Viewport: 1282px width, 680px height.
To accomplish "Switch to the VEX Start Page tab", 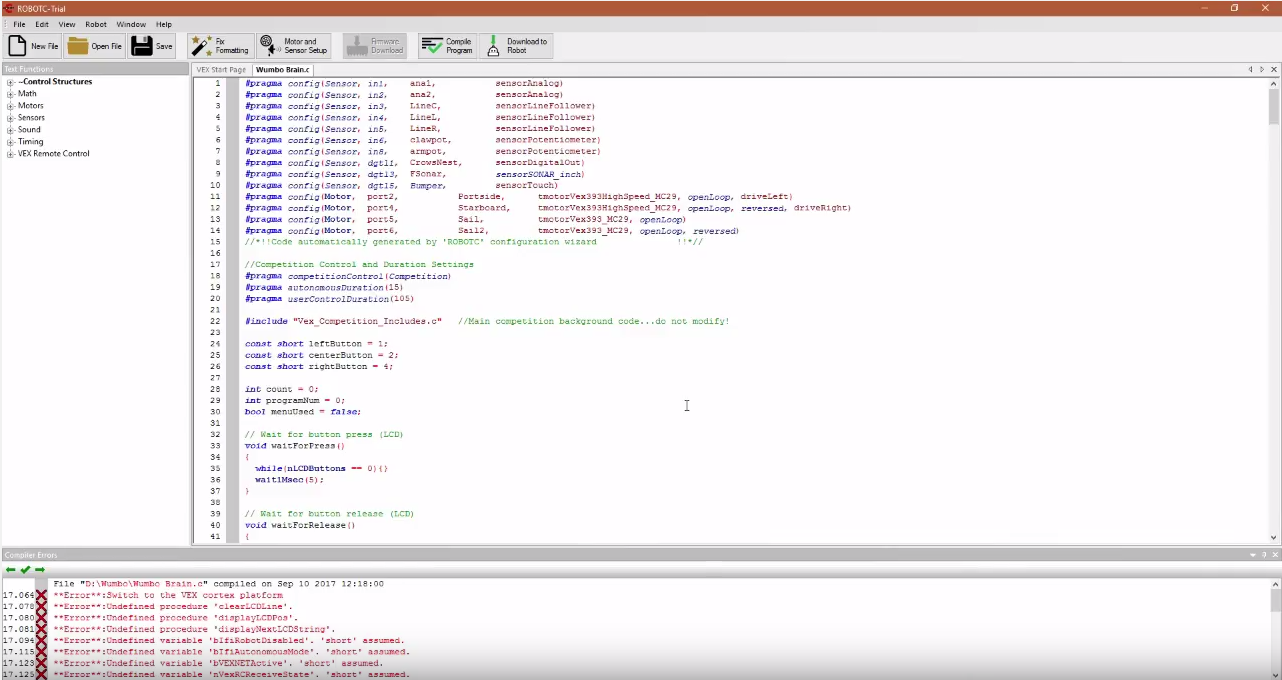I will point(221,70).
